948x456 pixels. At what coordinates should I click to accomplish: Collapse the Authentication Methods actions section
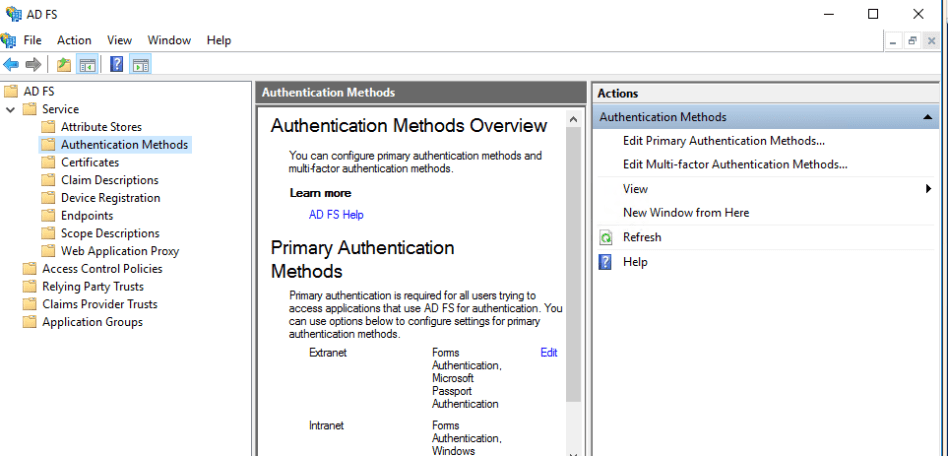point(927,117)
